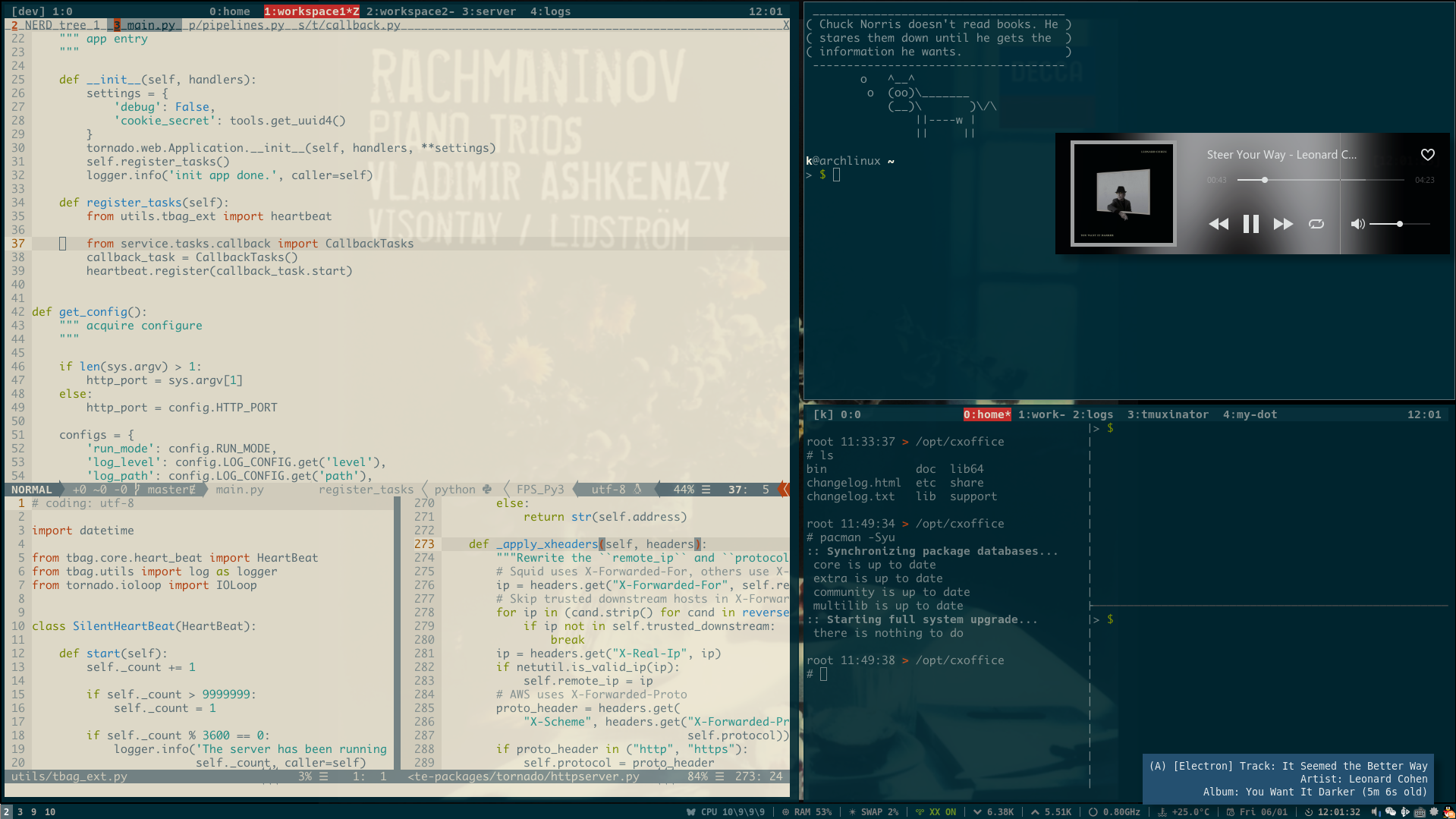Skip to next track in music player
This screenshot has height=819, width=1456.
point(1283,224)
